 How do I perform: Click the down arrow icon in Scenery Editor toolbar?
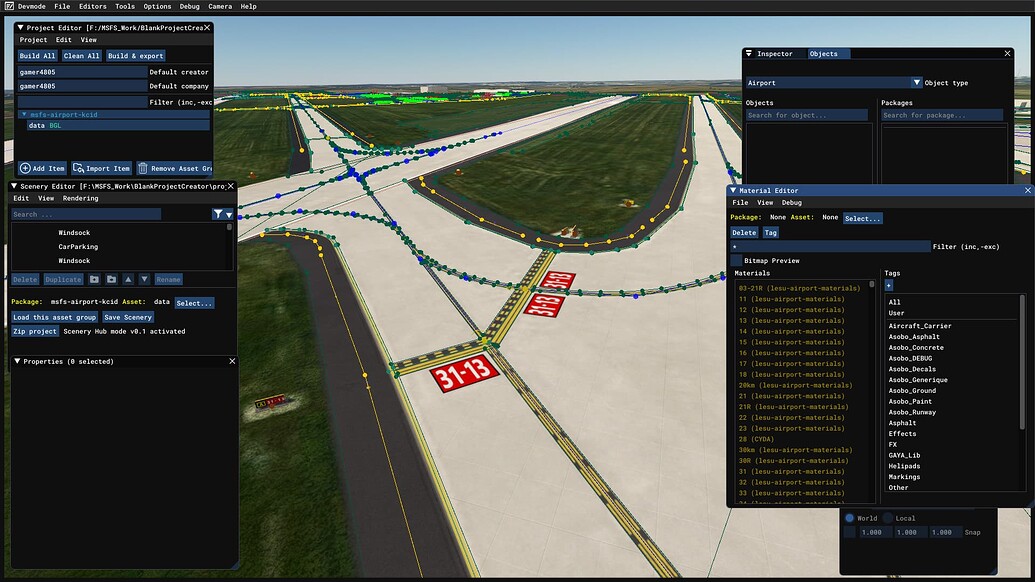tap(144, 279)
